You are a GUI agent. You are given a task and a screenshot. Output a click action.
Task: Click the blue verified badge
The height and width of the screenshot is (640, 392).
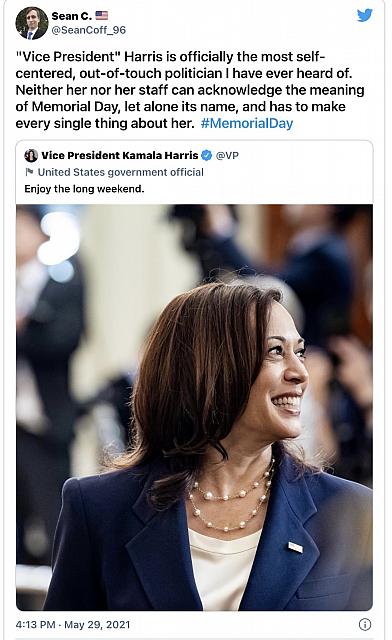207,155
